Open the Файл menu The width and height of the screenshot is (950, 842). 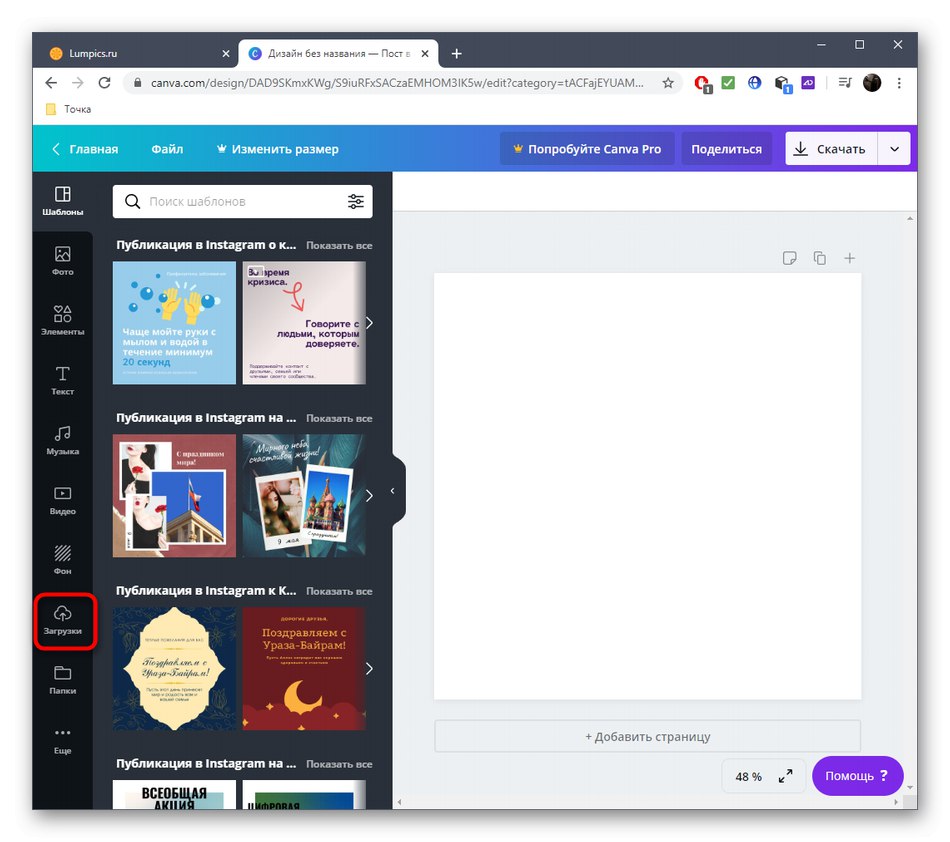[x=167, y=149]
